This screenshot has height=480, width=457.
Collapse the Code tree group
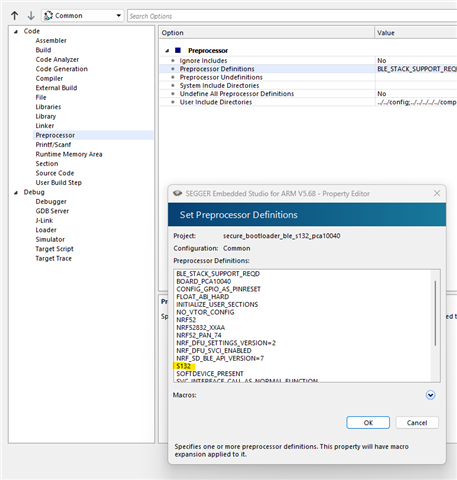(16, 32)
